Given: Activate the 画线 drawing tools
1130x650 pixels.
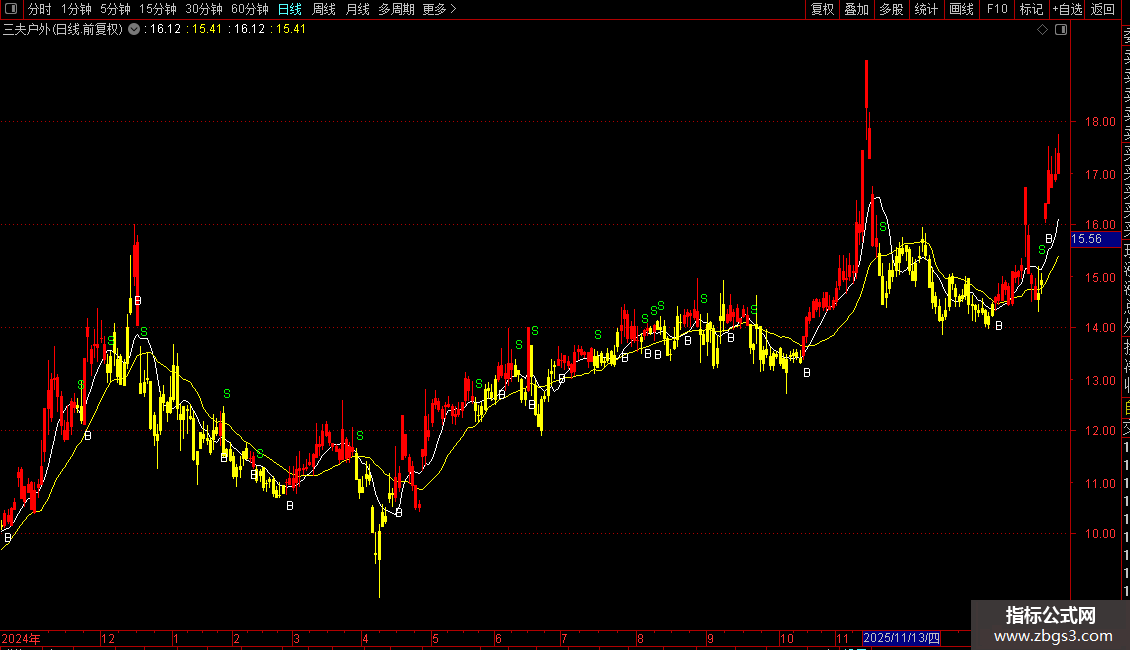Looking at the screenshot, I should (x=961, y=9).
